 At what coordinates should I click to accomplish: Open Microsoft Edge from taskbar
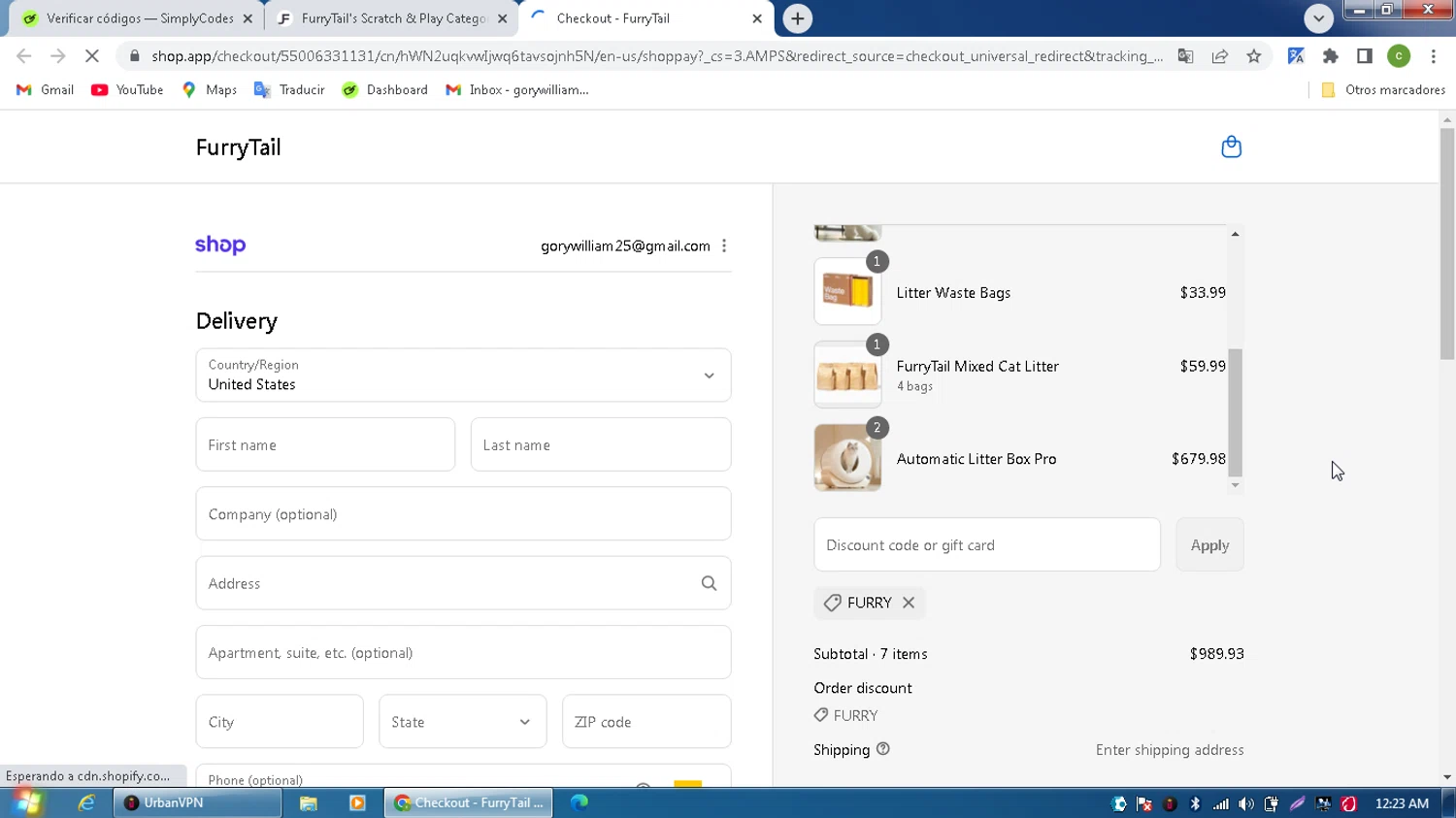pos(579,802)
